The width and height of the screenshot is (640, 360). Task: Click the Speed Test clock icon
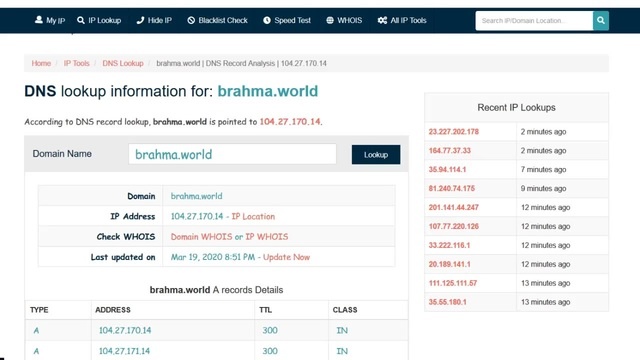(267, 20)
